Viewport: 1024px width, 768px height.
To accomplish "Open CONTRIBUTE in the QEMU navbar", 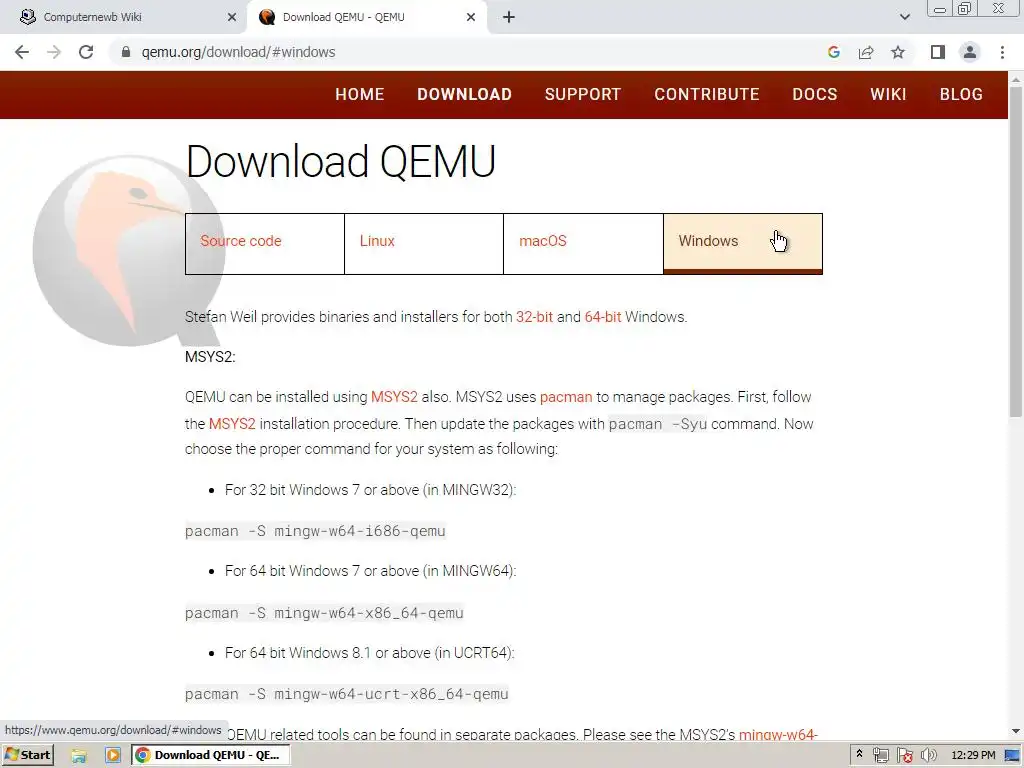I will click(x=707, y=94).
